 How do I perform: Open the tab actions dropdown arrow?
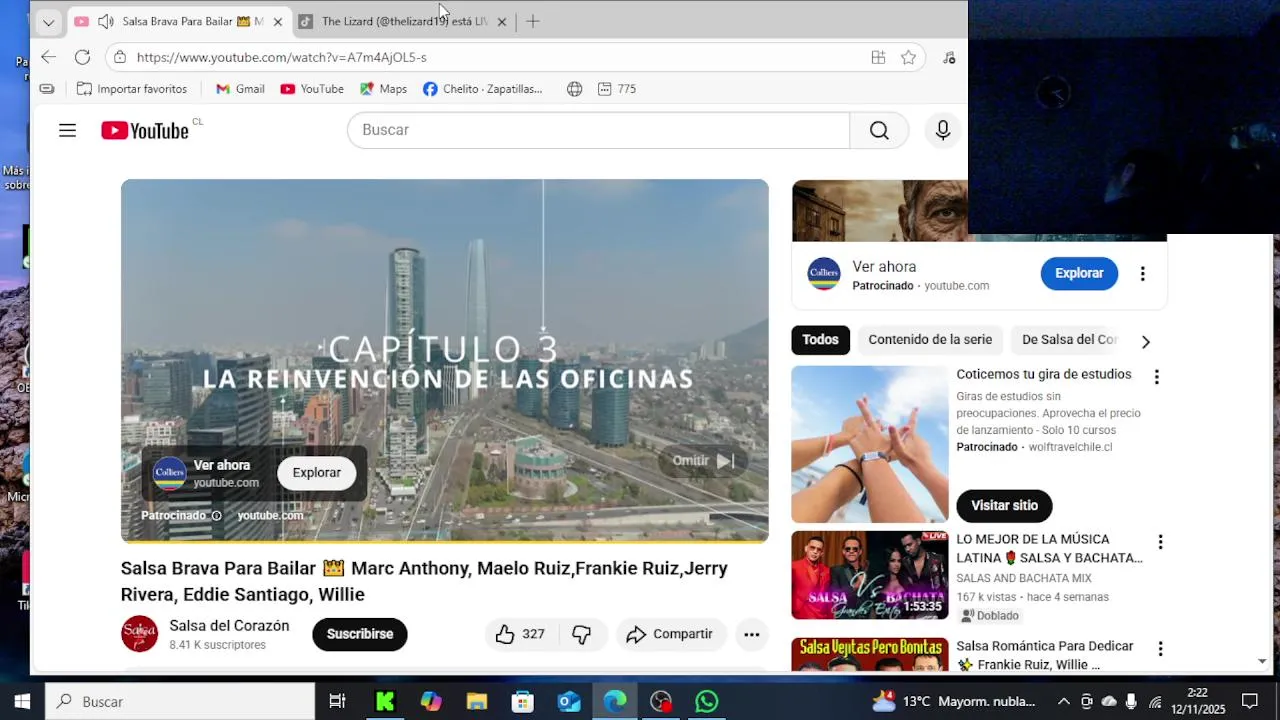48,21
